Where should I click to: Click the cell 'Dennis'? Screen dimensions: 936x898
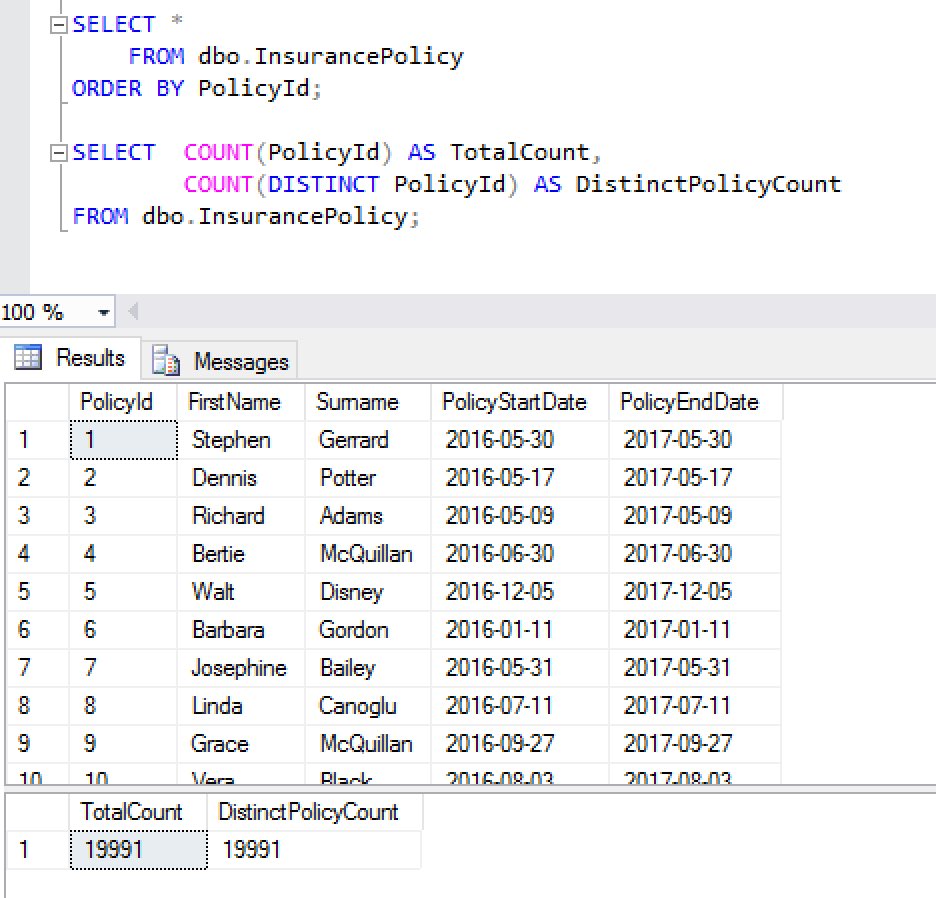click(241, 478)
